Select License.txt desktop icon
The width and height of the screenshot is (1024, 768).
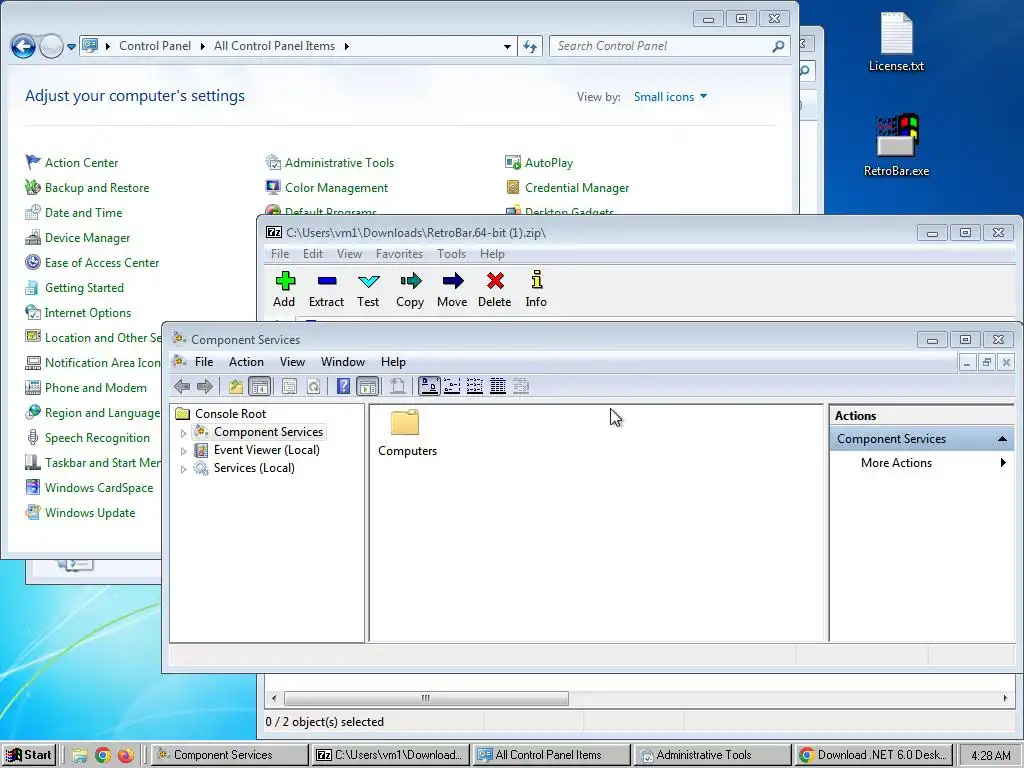(896, 42)
